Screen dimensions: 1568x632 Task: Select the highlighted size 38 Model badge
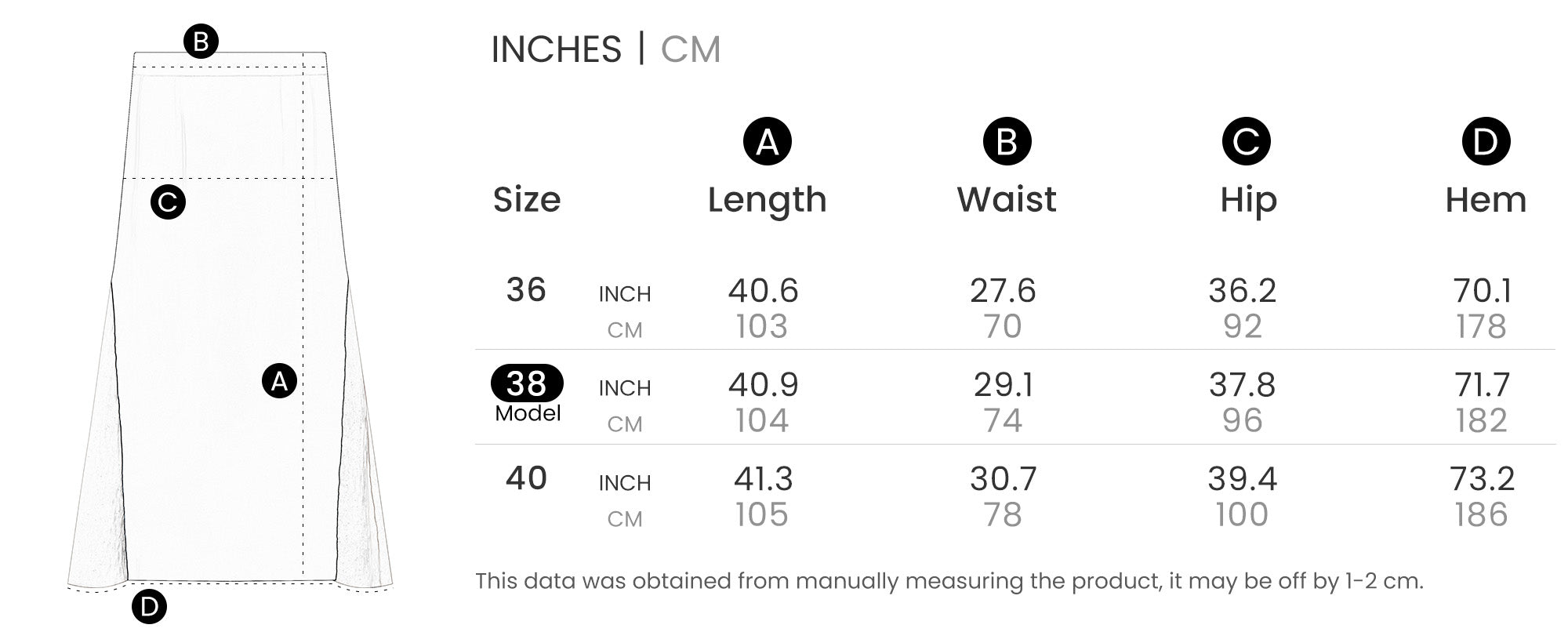click(x=527, y=383)
